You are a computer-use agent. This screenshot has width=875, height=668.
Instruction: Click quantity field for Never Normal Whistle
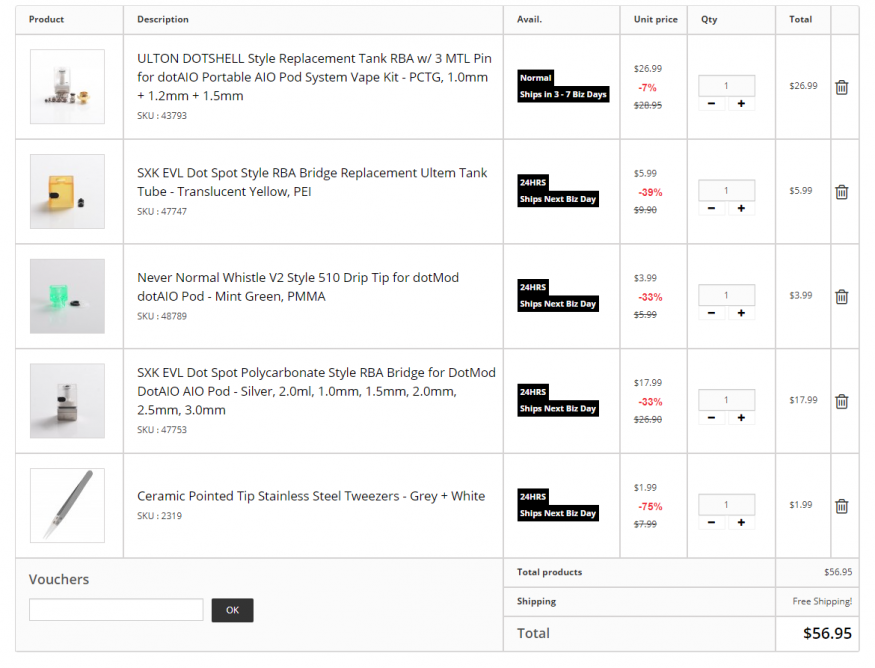pos(726,295)
